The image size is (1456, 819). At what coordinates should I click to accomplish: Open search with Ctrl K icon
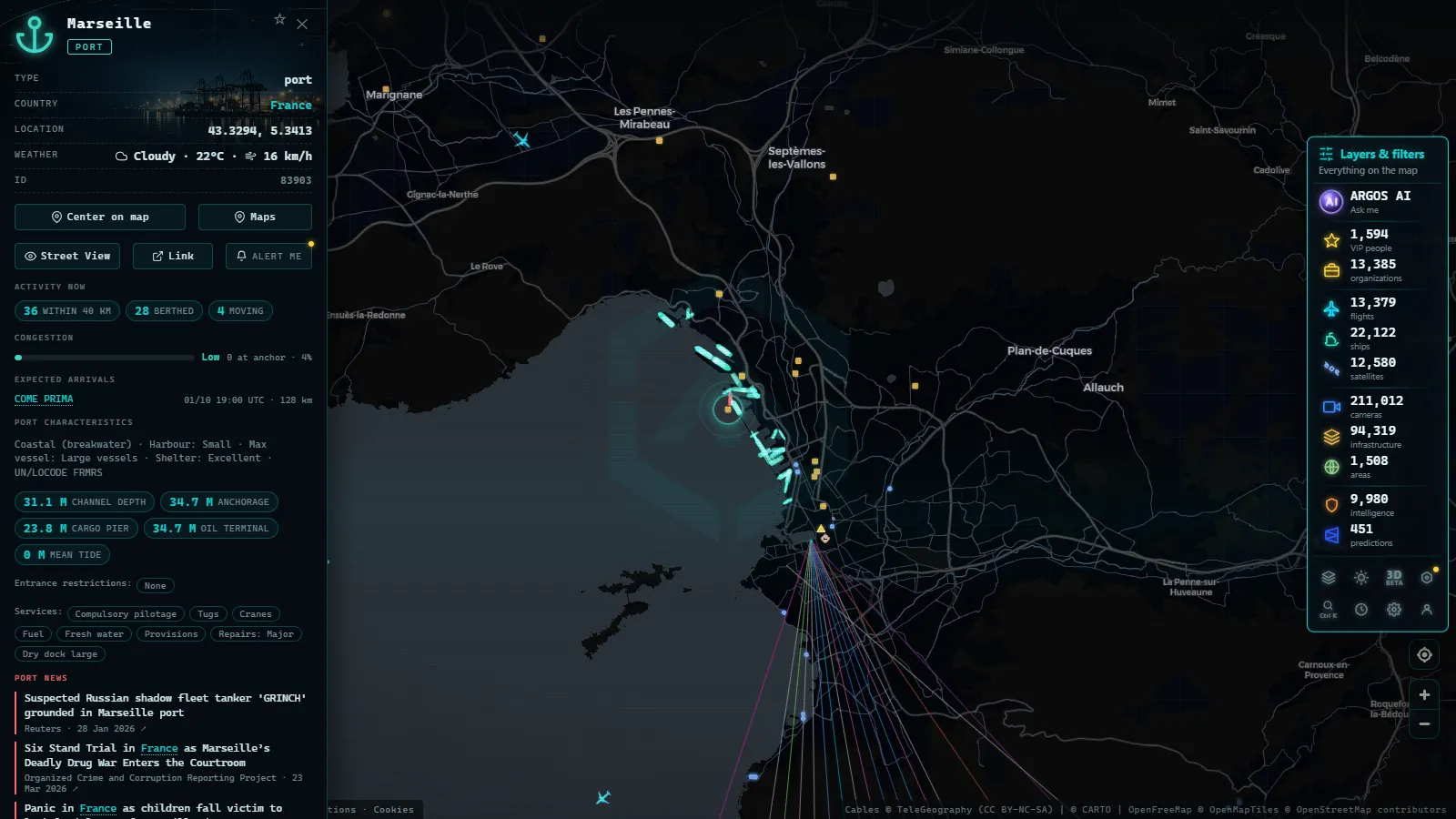point(1329,609)
